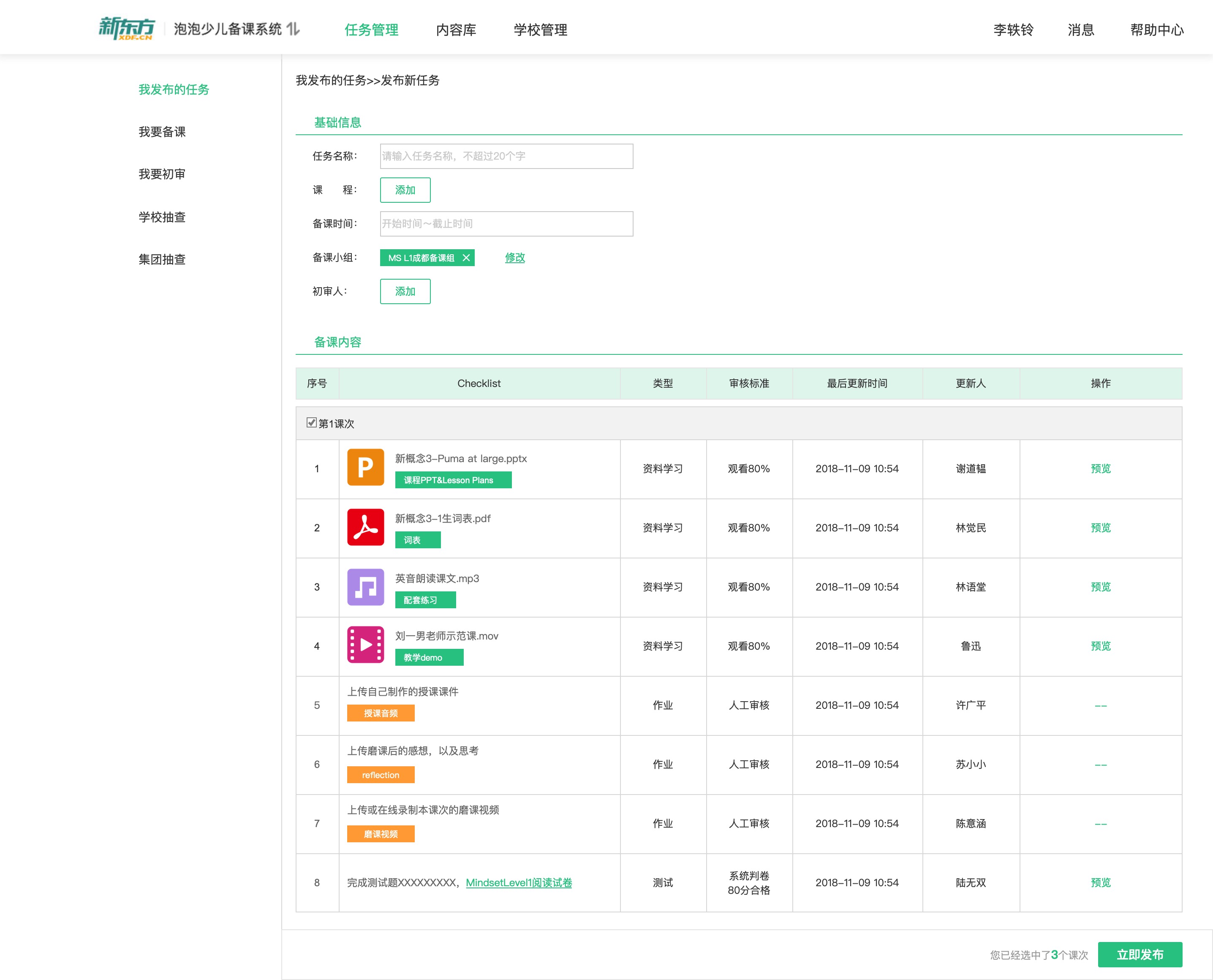
Task: Open 消息 messages
Action: pyautogui.click(x=1081, y=29)
